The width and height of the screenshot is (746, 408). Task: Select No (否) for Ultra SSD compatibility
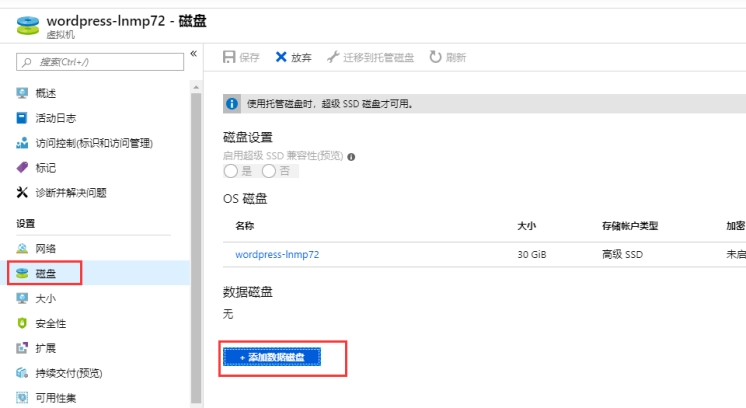268,171
